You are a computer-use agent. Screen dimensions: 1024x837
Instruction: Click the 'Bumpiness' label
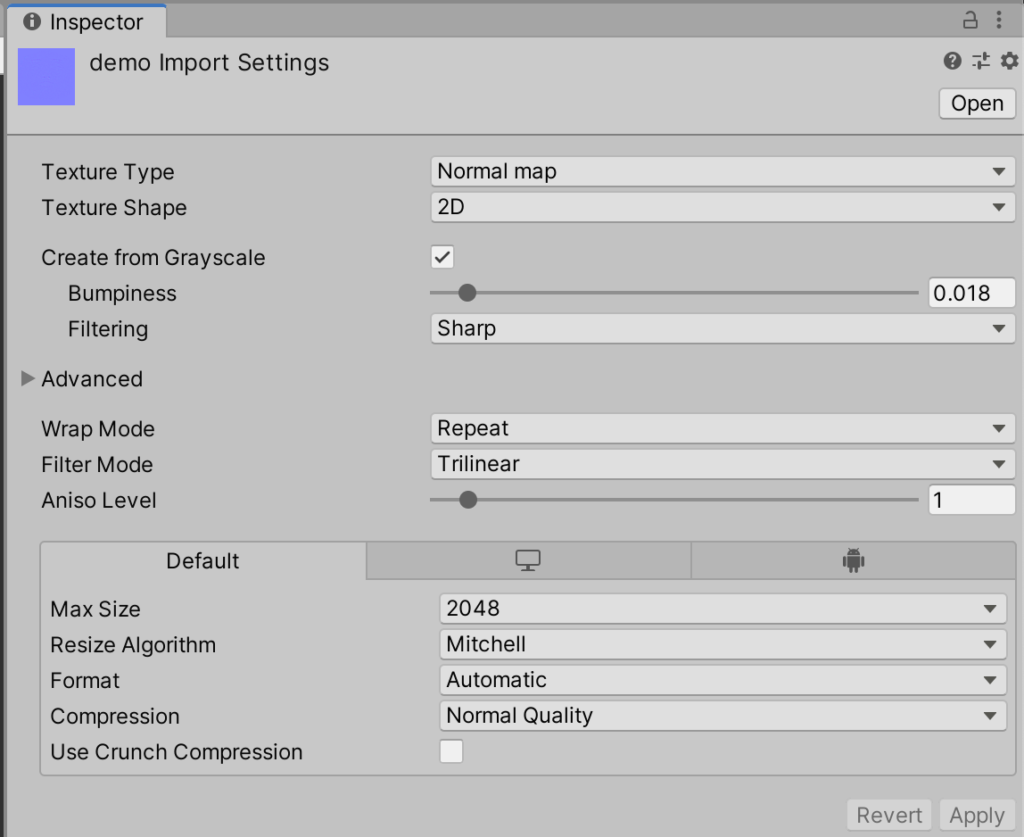click(122, 293)
